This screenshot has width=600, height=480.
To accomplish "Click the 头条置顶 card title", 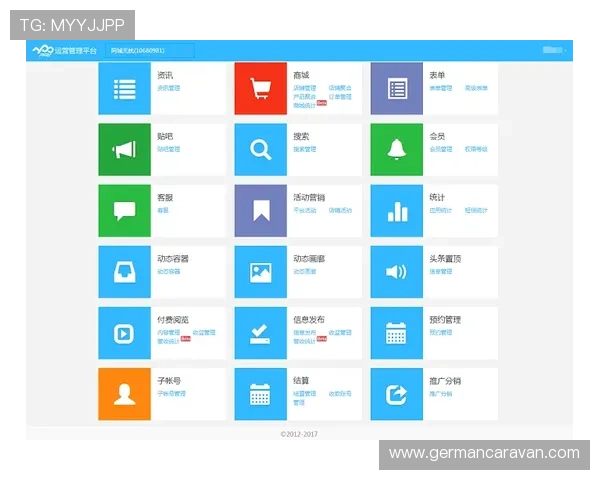I will point(445,259).
